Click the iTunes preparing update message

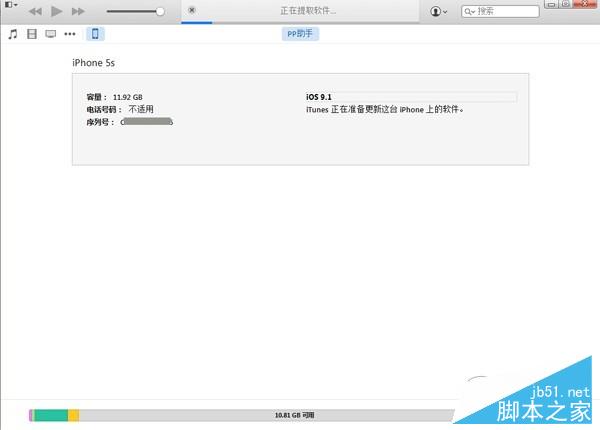tap(385, 109)
